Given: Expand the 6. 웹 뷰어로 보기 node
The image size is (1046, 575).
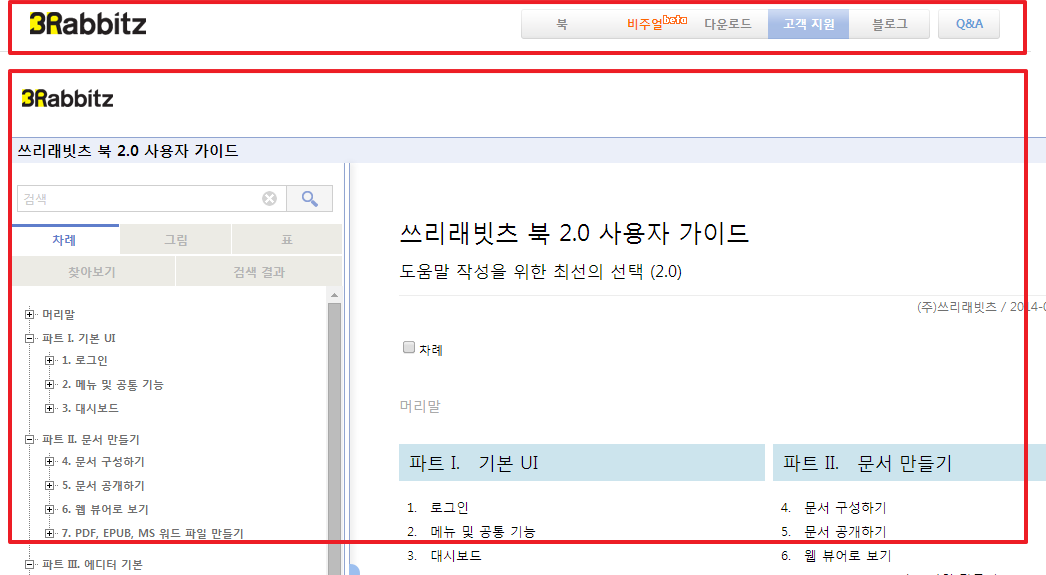Looking at the screenshot, I should coord(49,510).
